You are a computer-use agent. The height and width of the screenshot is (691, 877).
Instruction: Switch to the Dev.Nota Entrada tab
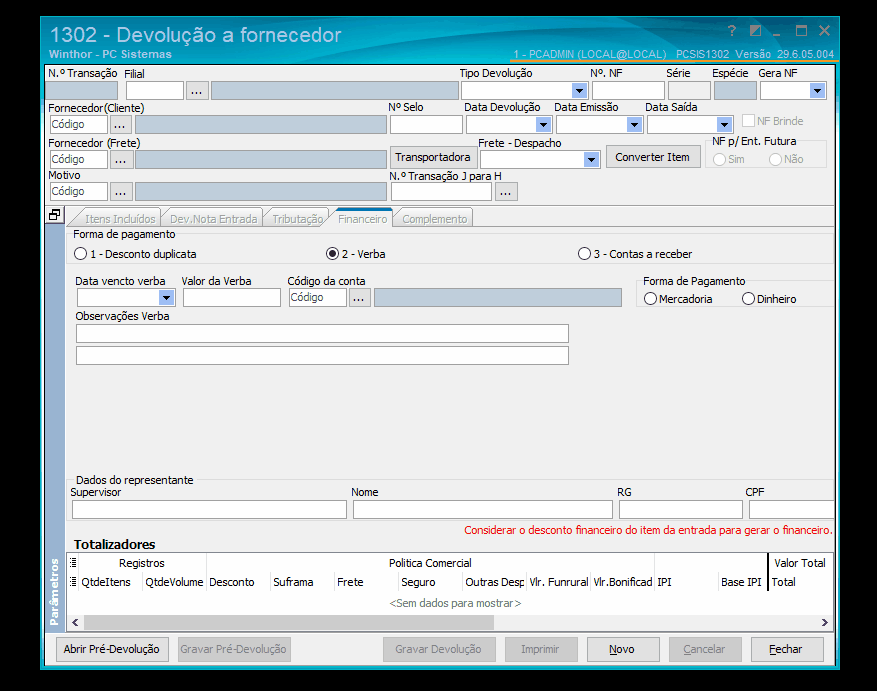[x=213, y=219]
